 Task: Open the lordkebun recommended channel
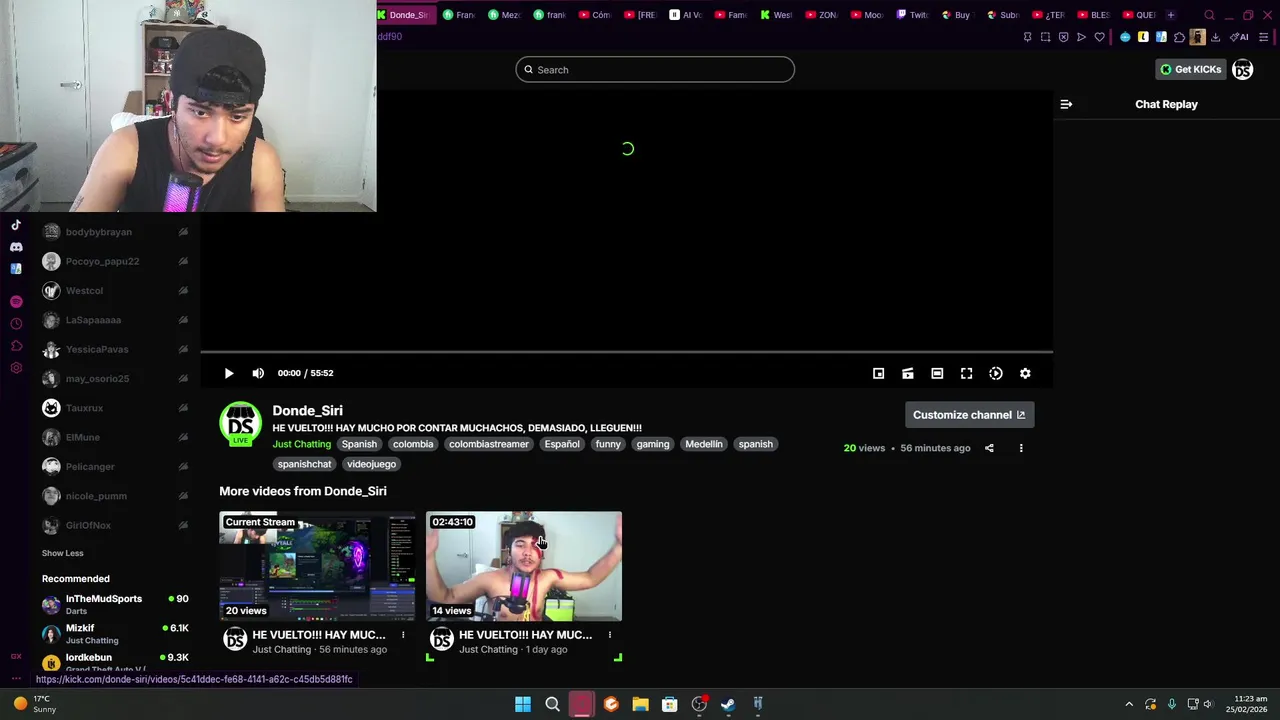(x=115, y=661)
